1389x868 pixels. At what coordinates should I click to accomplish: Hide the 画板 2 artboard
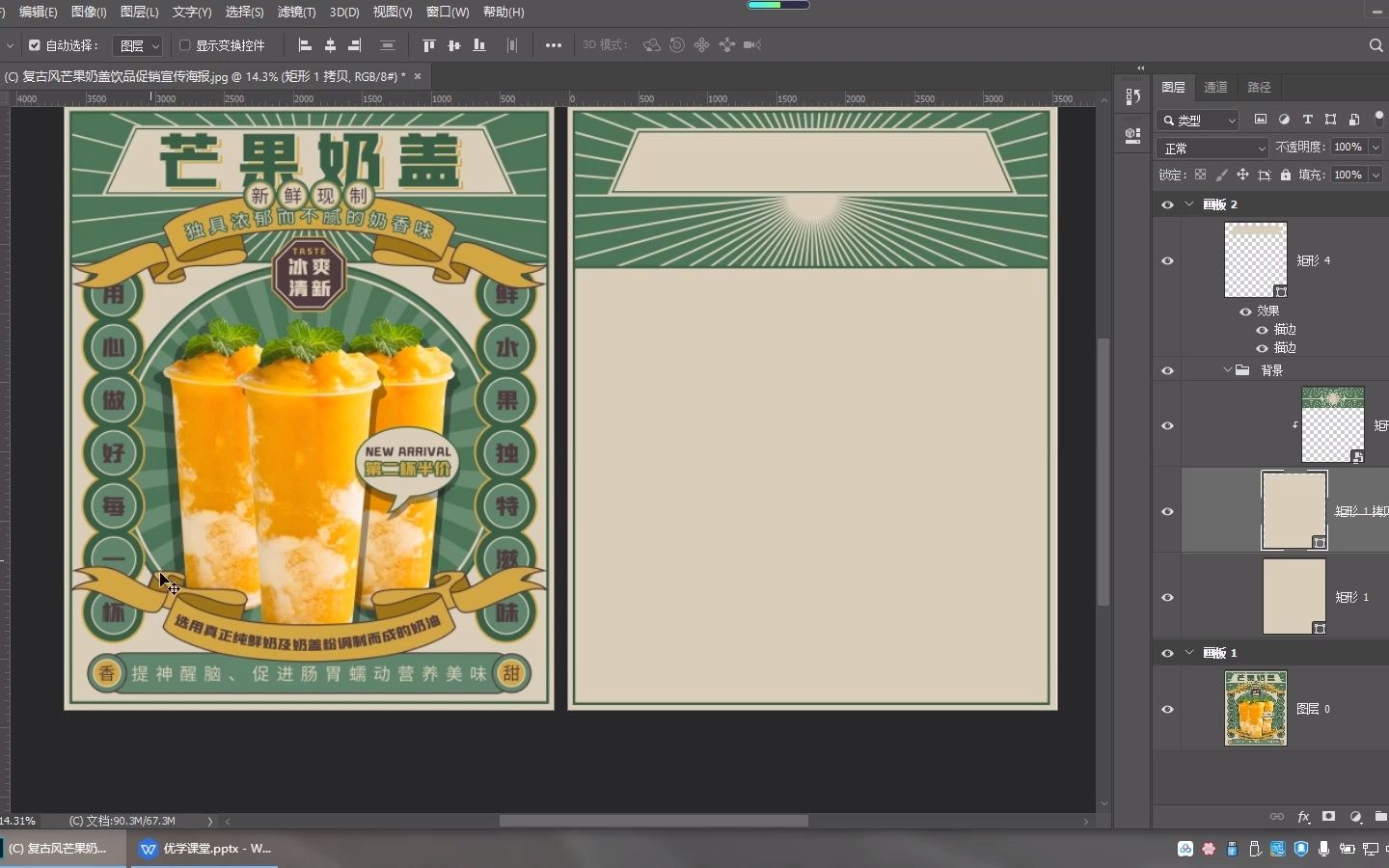click(x=1167, y=204)
